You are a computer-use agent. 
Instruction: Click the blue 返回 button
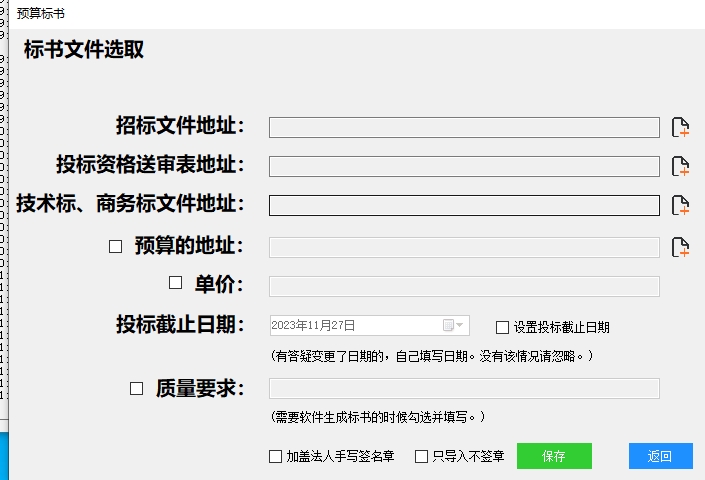pos(660,456)
